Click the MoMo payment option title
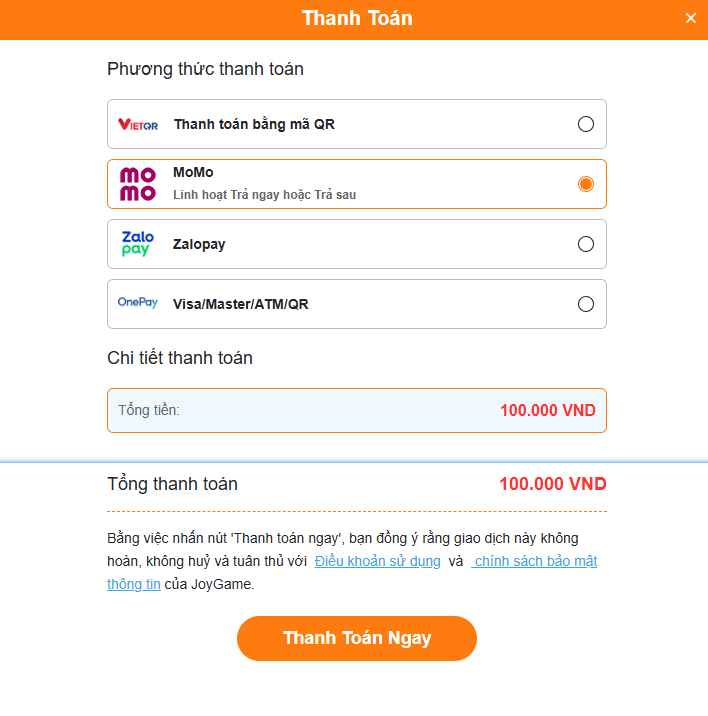The width and height of the screenshot is (708, 716). coord(193,173)
